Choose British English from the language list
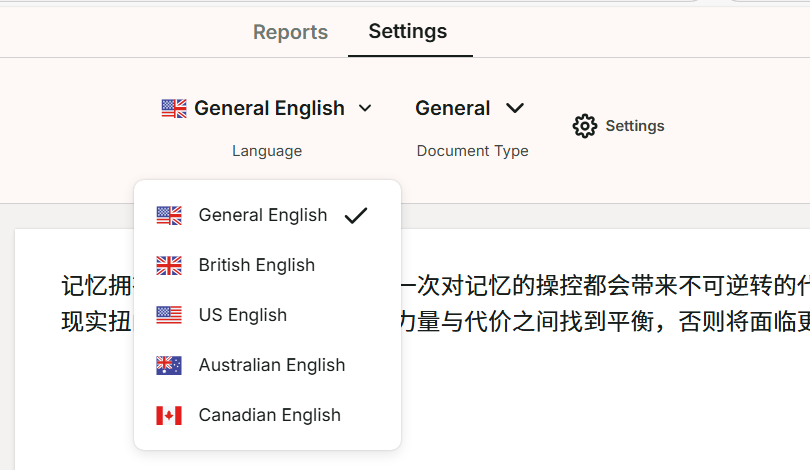Image resolution: width=810 pixels, height=470 pixels. tap(257, 265)
